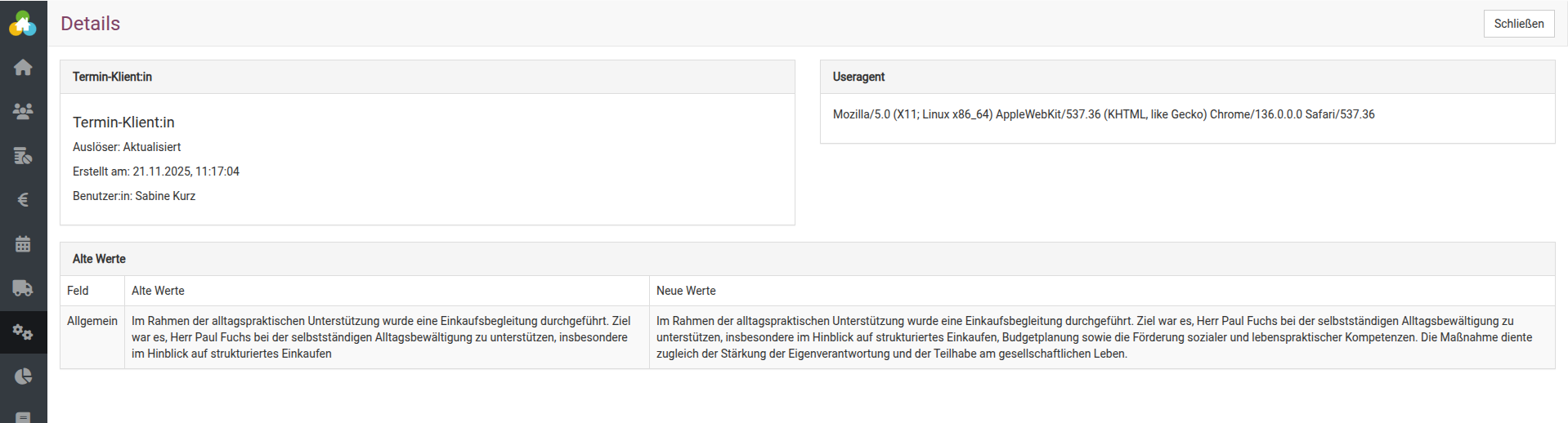Open the list-with-clock sidebar icon
Viewport: 1568px width, 423px height.
pyautogui.click(x=23, y=155)
